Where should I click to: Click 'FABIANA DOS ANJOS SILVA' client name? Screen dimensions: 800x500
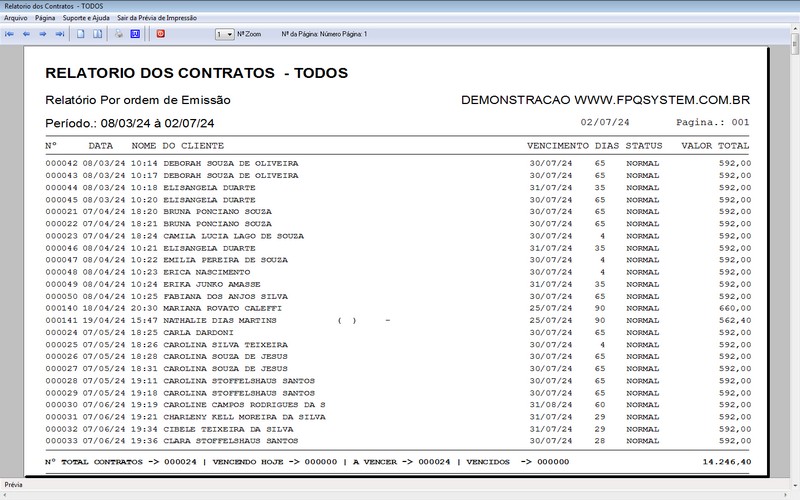226,296
